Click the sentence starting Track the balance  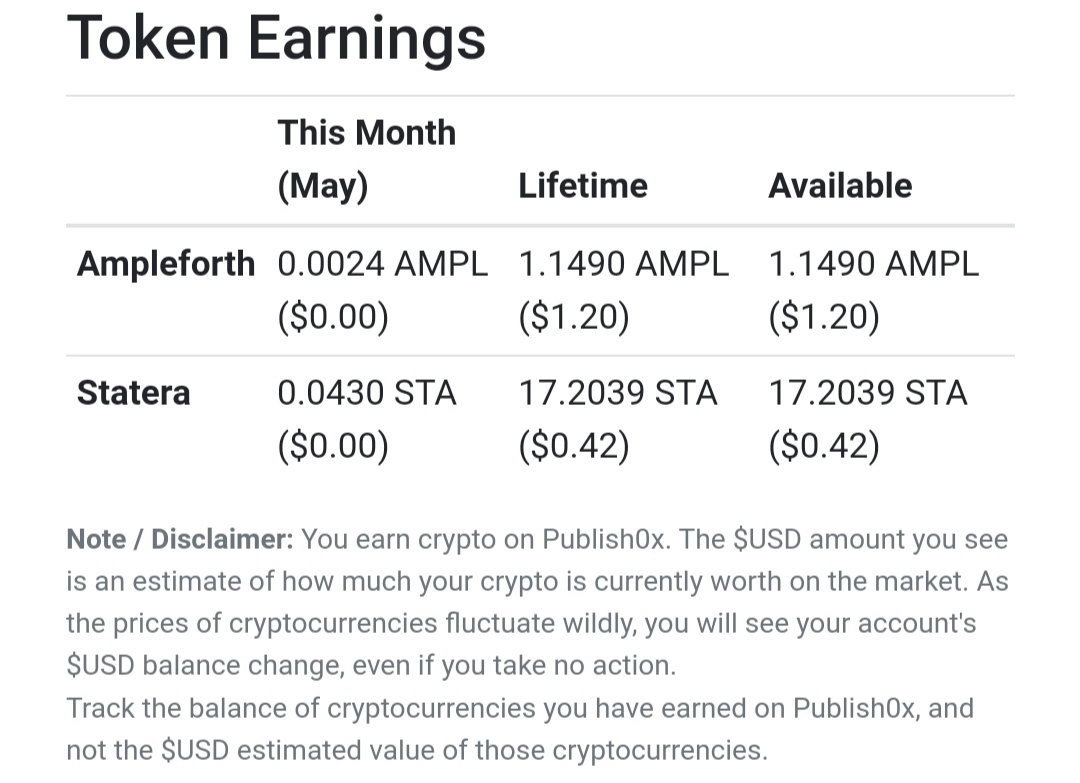click(x=520, y=729)
